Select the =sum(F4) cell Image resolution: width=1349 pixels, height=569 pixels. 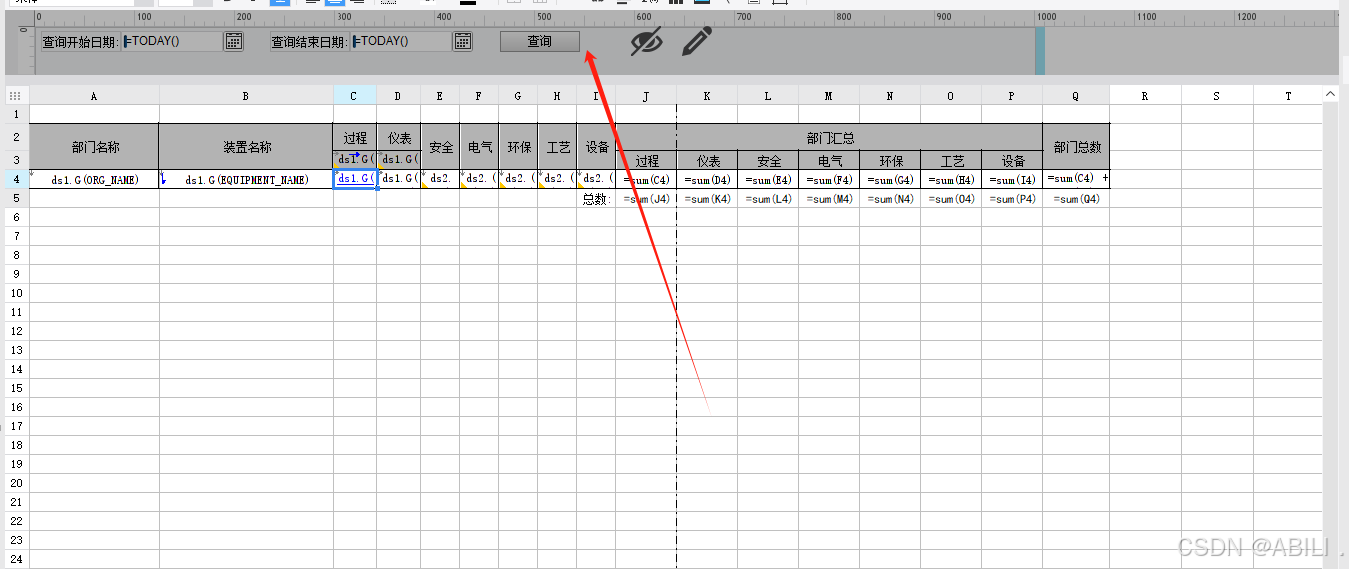829,180
